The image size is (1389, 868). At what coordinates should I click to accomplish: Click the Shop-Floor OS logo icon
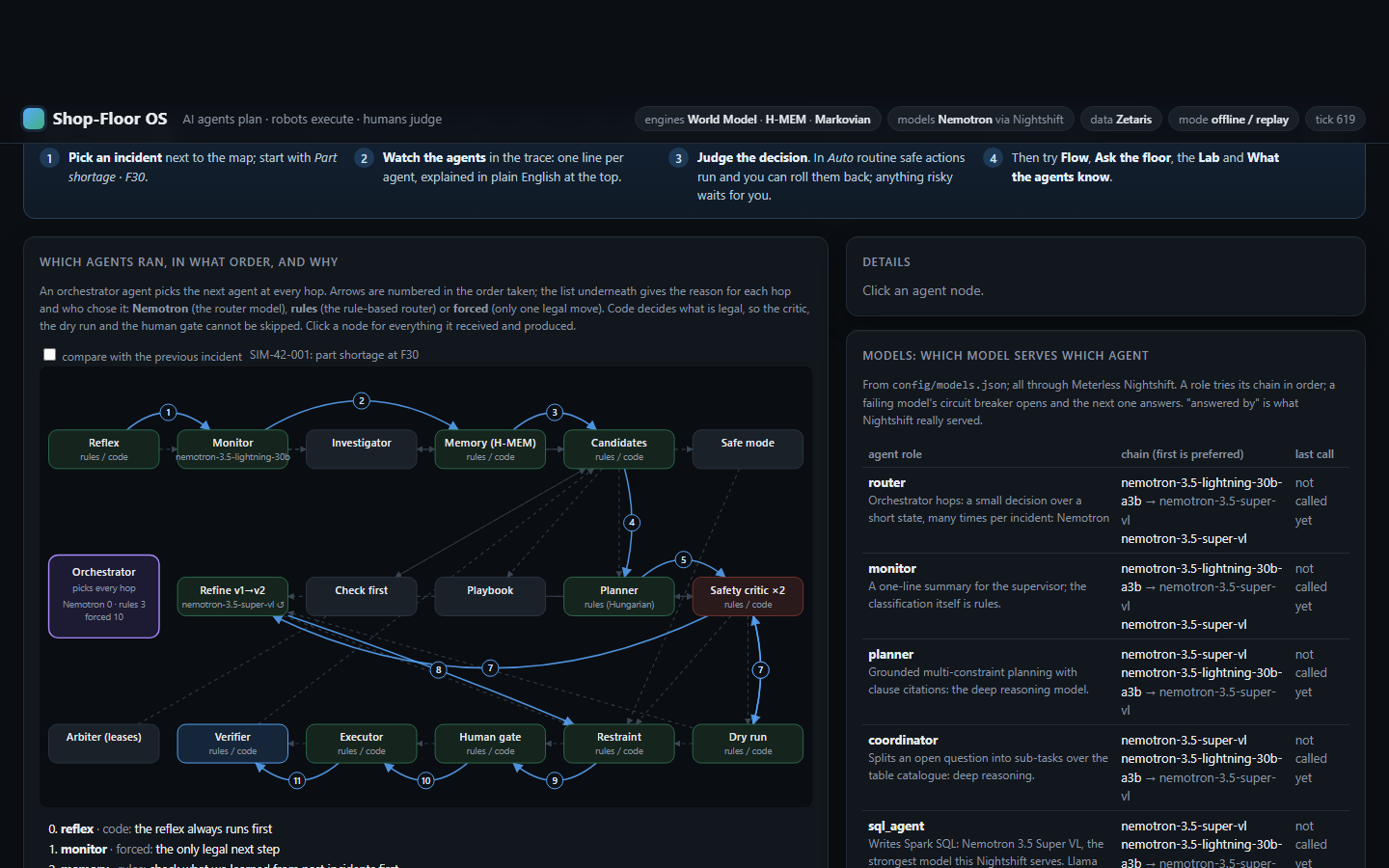click(x=33, y=119)
